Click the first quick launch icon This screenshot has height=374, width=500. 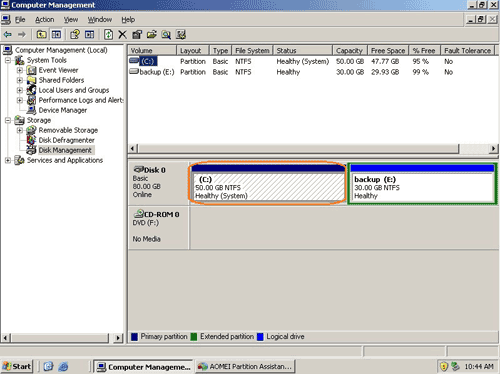tap(49, 367)
